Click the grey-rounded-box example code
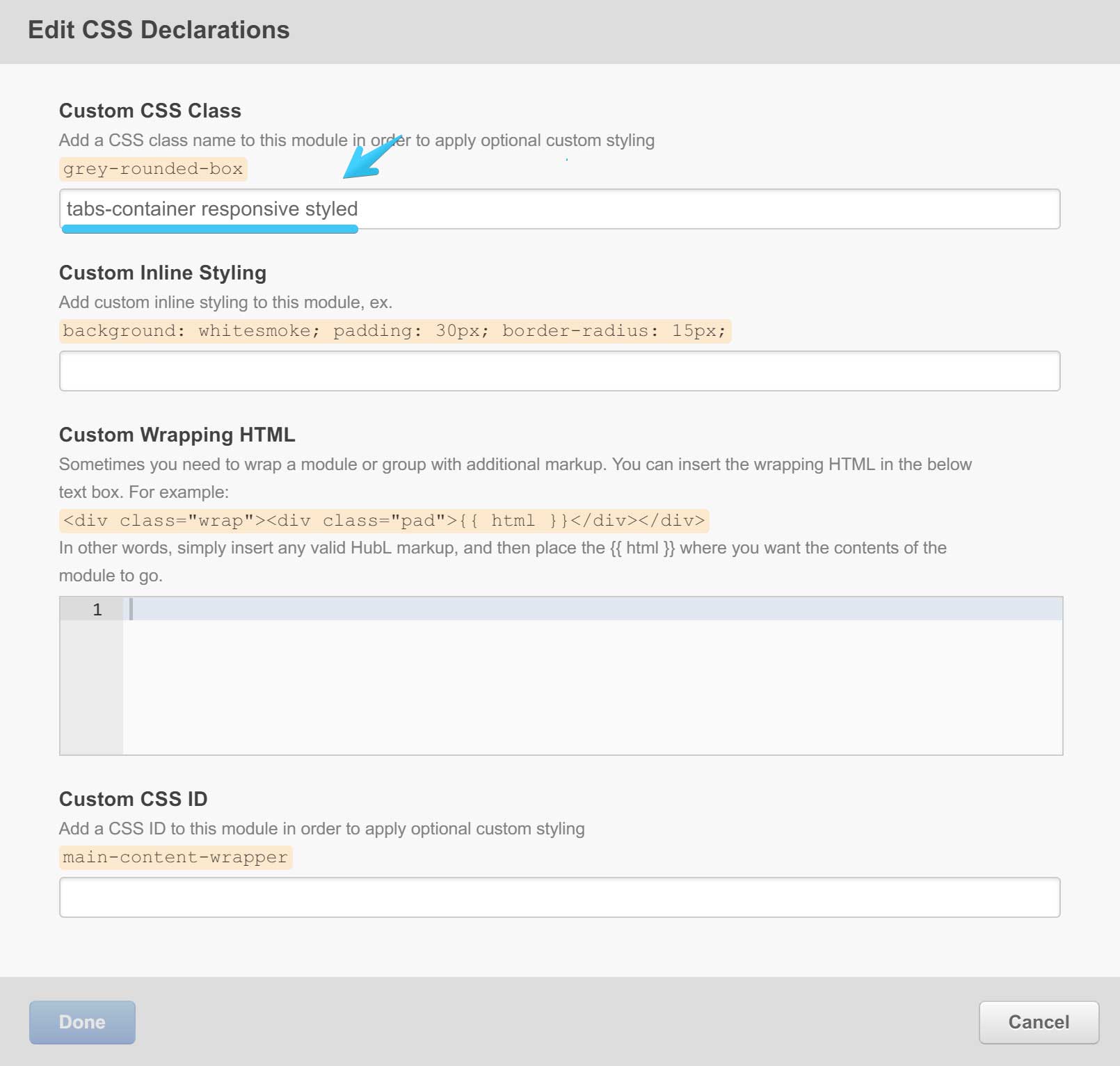Image resolution: width=1120 pixels, height=1066 pixels. pyautogui.click(x=153, y=169)
